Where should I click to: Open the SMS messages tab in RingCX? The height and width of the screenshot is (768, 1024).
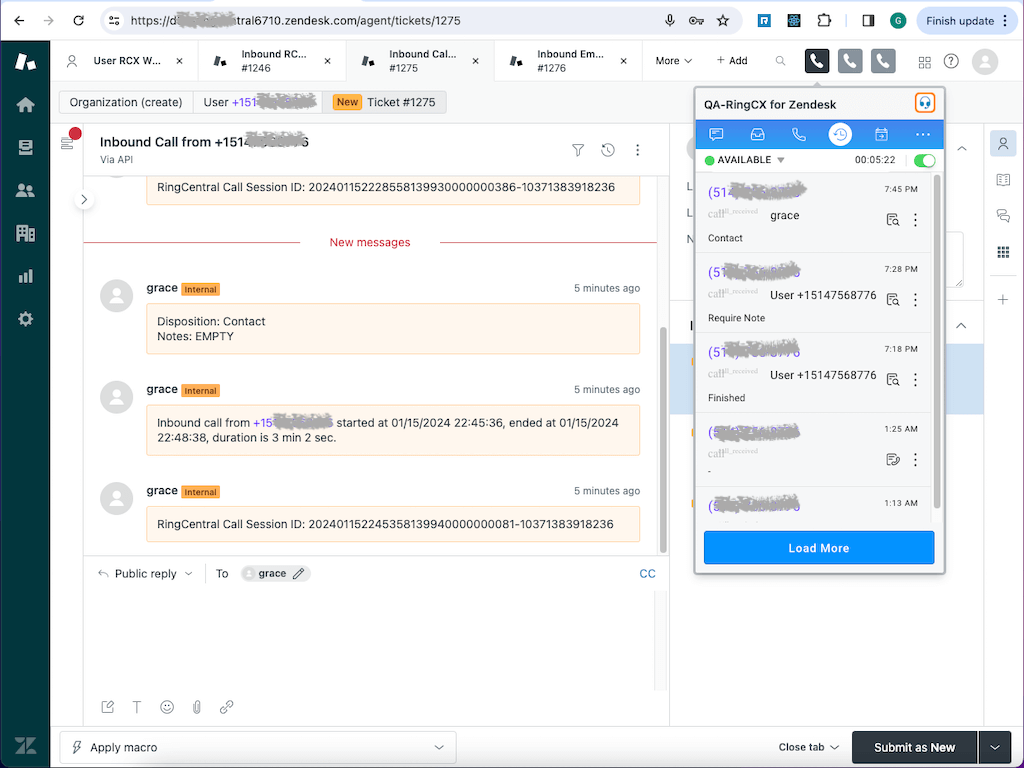(x=716, y=134)
